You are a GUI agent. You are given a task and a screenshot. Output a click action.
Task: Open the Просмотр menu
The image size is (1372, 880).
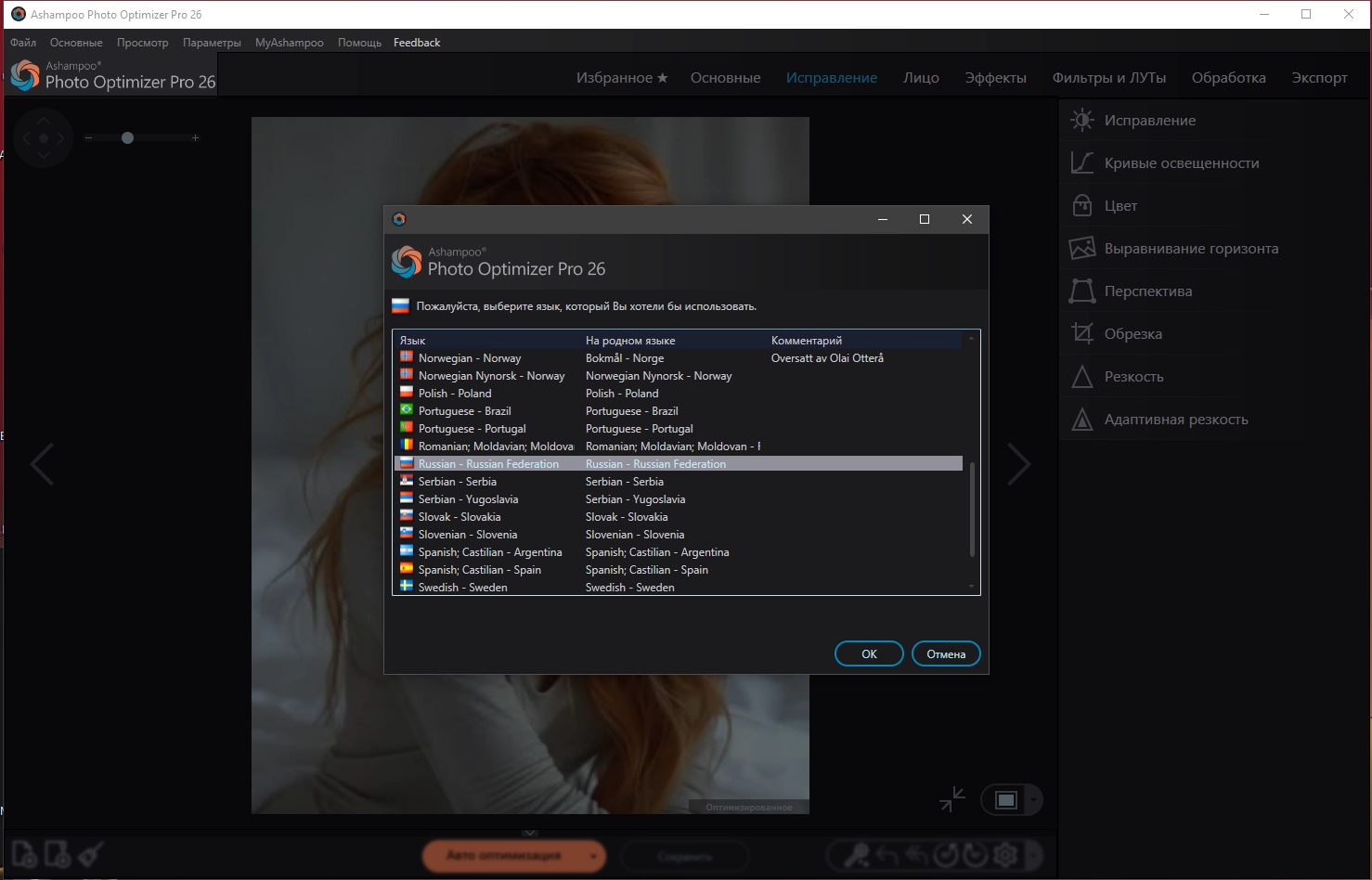143,43
